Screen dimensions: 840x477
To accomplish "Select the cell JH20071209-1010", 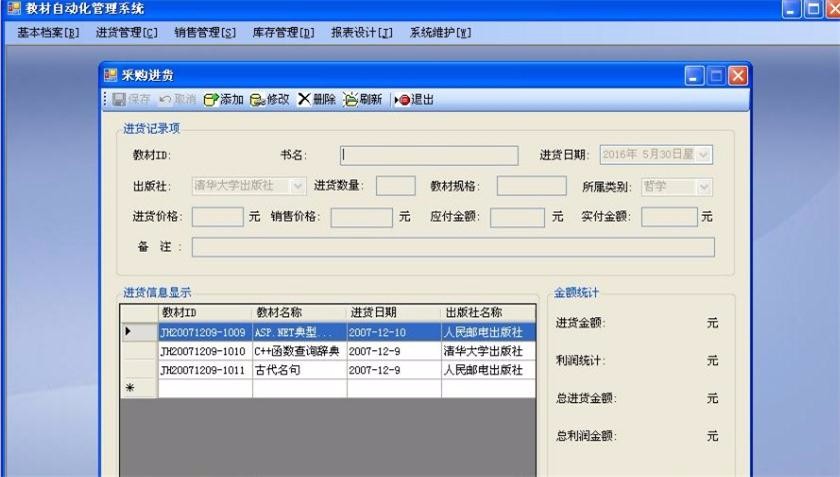I will pyautogui.click(x=205, y=351).
